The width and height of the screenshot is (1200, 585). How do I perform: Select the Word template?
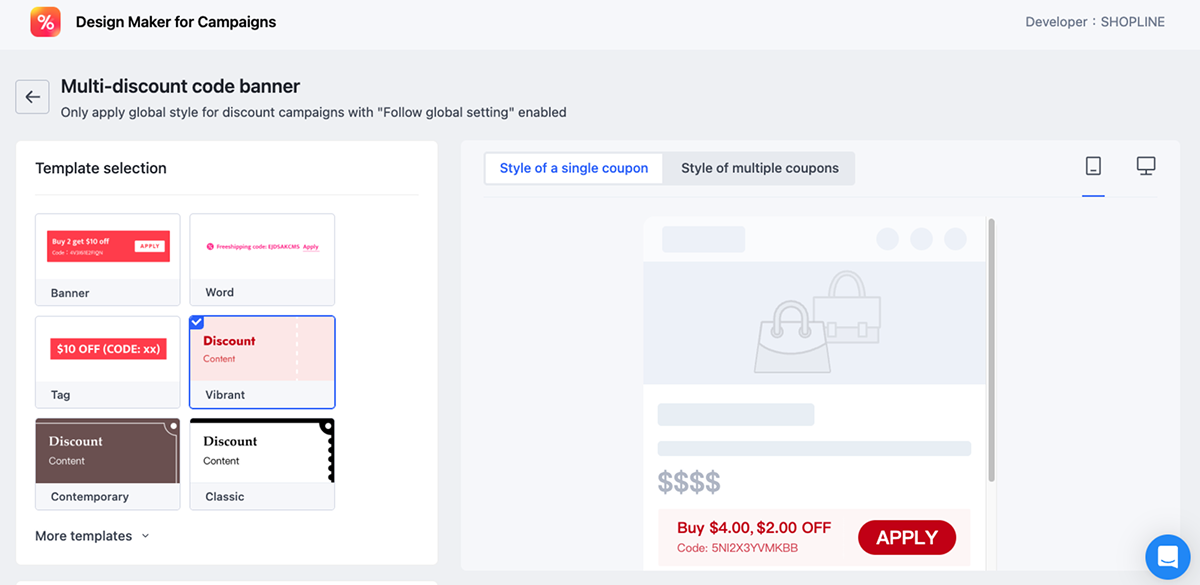pyautogui.click(x=262, y=259)
